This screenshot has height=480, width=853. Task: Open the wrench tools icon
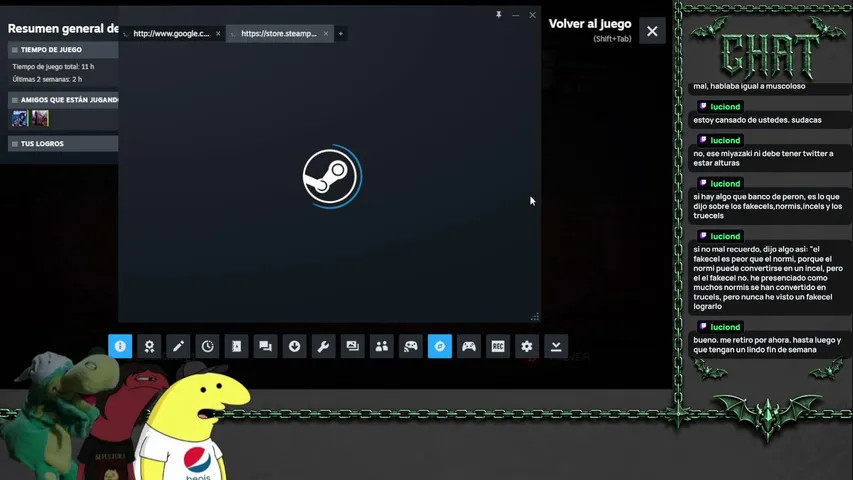(x=324, y=346)
